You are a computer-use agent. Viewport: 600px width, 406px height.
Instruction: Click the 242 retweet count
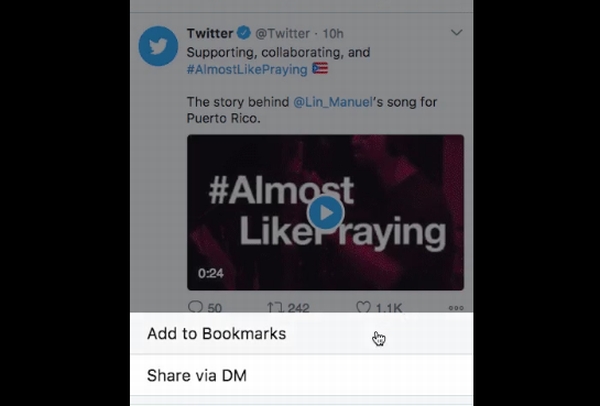298,308
